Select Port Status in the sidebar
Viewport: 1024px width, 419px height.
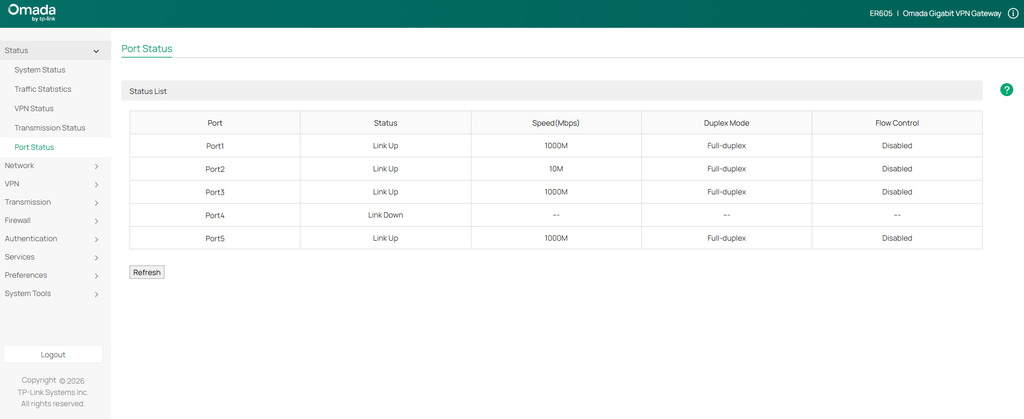click(34, 147)
